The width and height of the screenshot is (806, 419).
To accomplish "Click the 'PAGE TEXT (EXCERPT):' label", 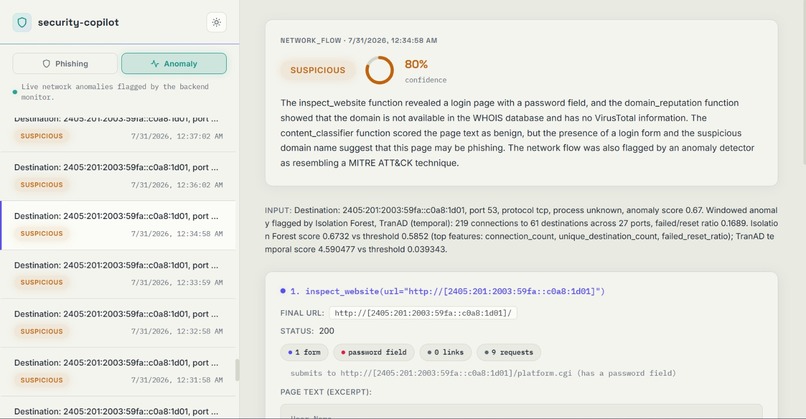I will pyautogui.click(x=326, y=392).
